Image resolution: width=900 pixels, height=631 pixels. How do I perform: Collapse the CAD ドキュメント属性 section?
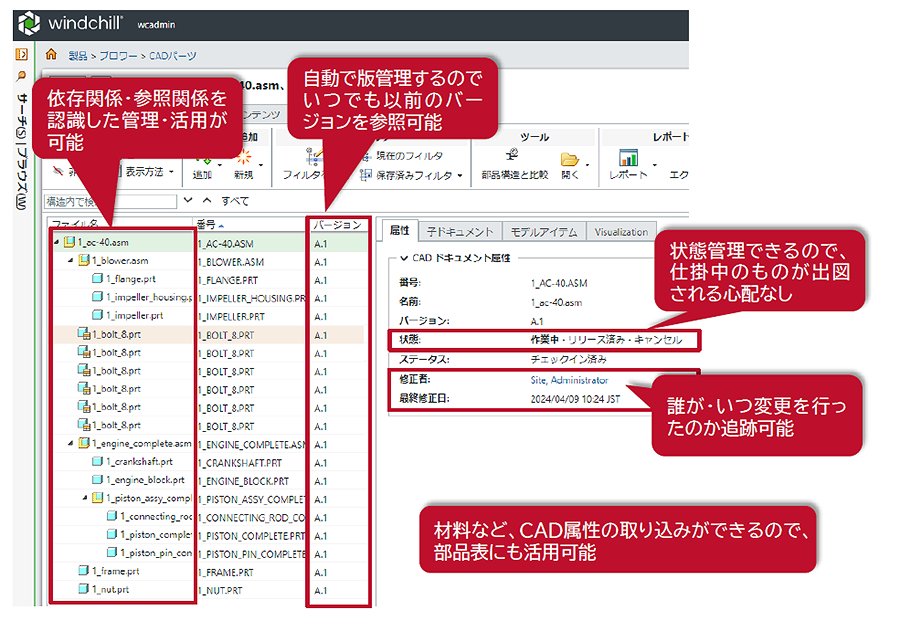[x=404, y=258]
